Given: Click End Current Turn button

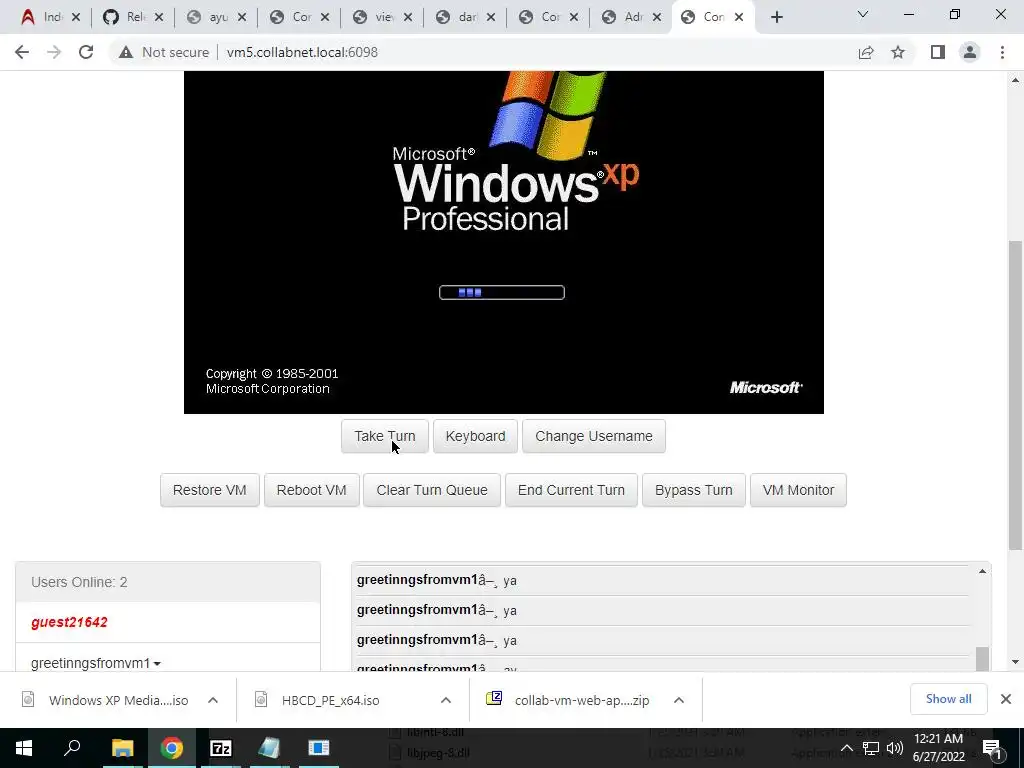Looking at the screenshot, I should pos(571,490).
